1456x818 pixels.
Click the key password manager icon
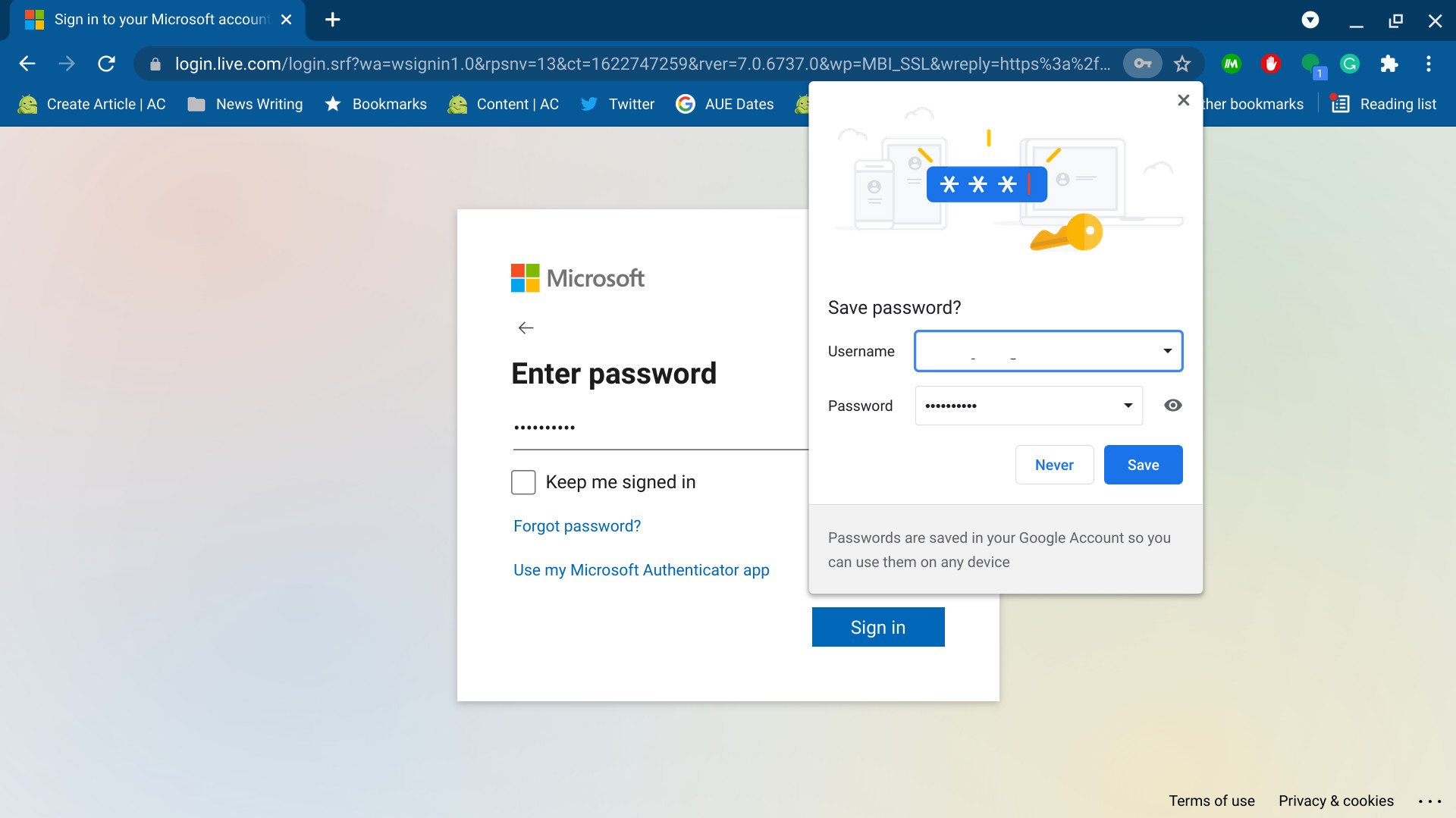point(1142,64)
